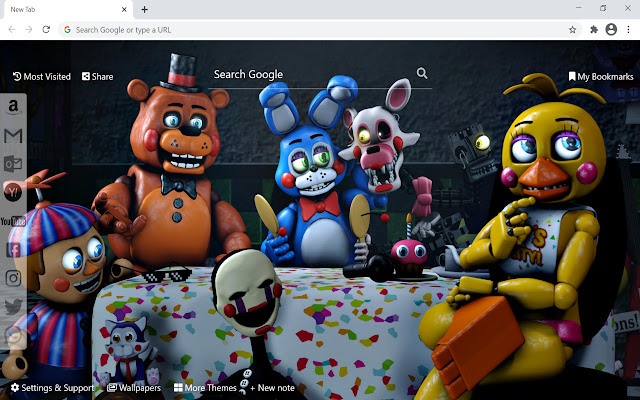Open the Yahoo shortcut in sidebar
640x400 pixels.
pyautogui.click(x=13, y=192)
